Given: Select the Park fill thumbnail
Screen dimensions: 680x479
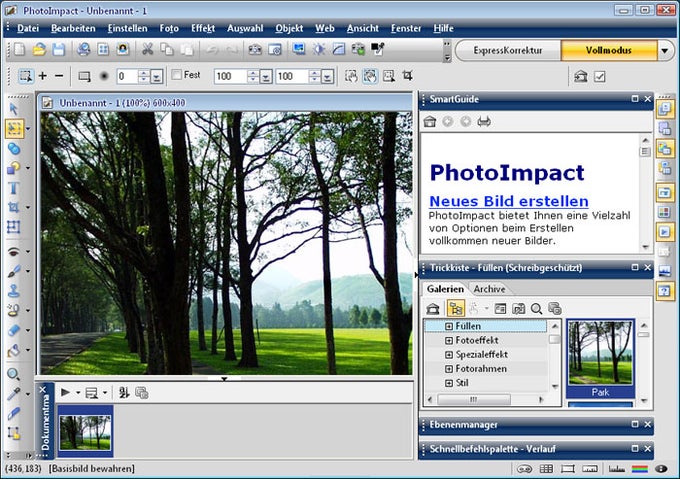Looking at the screenshot, I should click(601, 359).
